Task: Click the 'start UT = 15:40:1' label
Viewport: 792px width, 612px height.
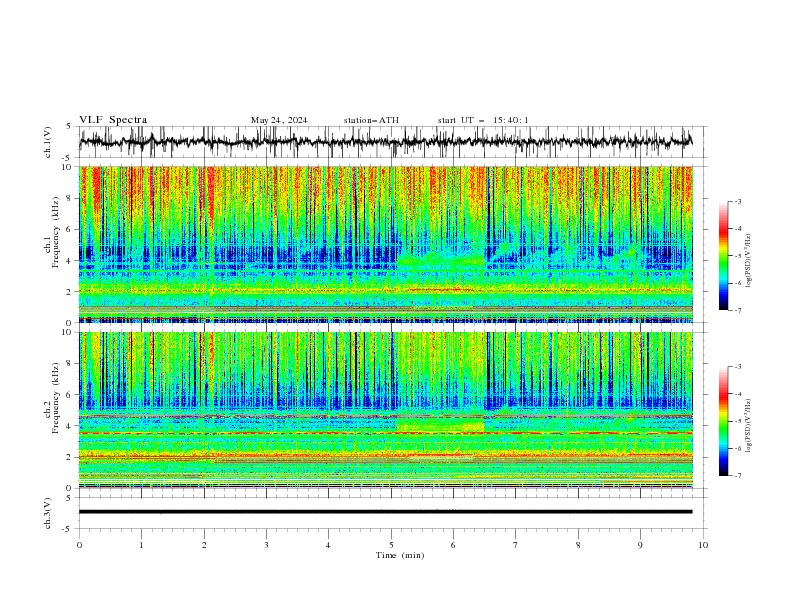Action: [483, 120]
